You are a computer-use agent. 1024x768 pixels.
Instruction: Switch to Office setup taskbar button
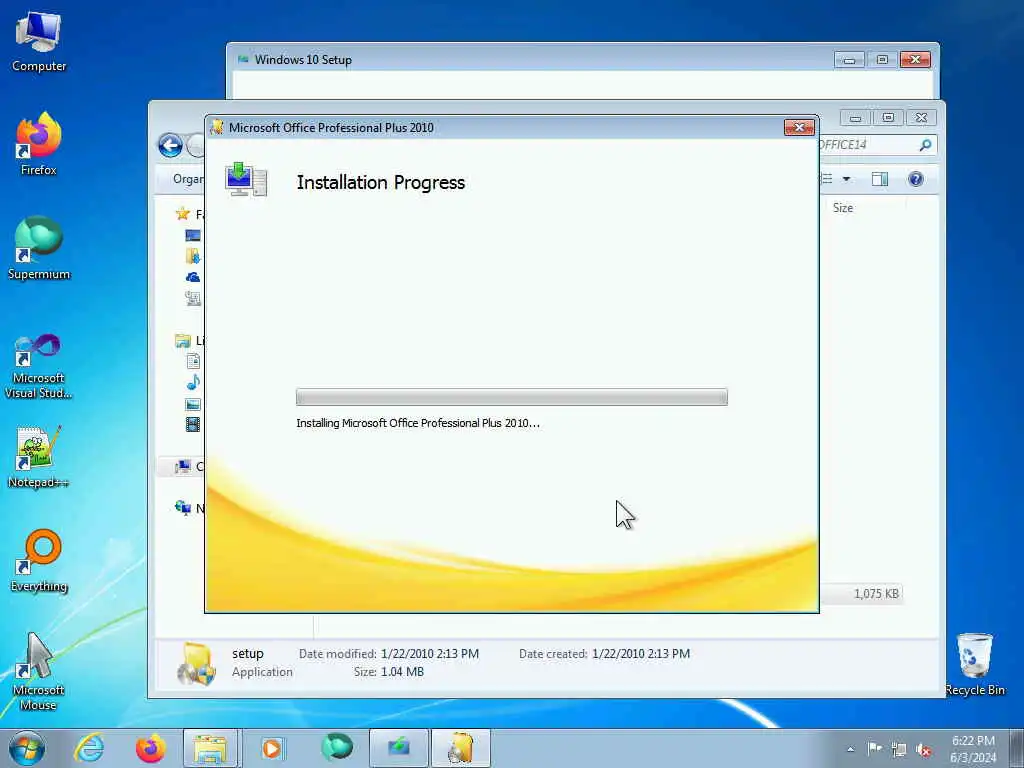[460, 748]
